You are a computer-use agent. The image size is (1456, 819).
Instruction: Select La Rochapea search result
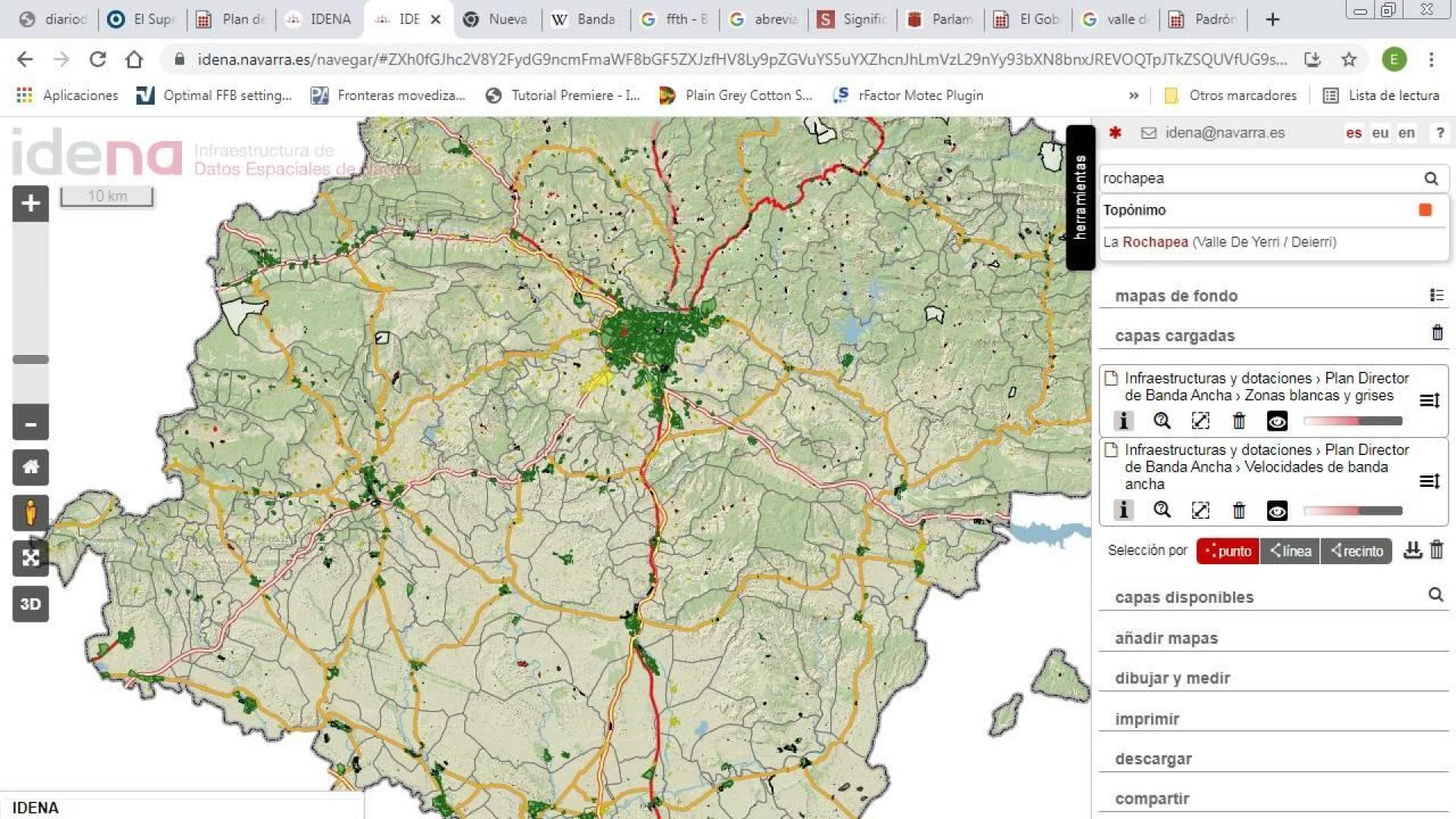[x=1221, y=242]
